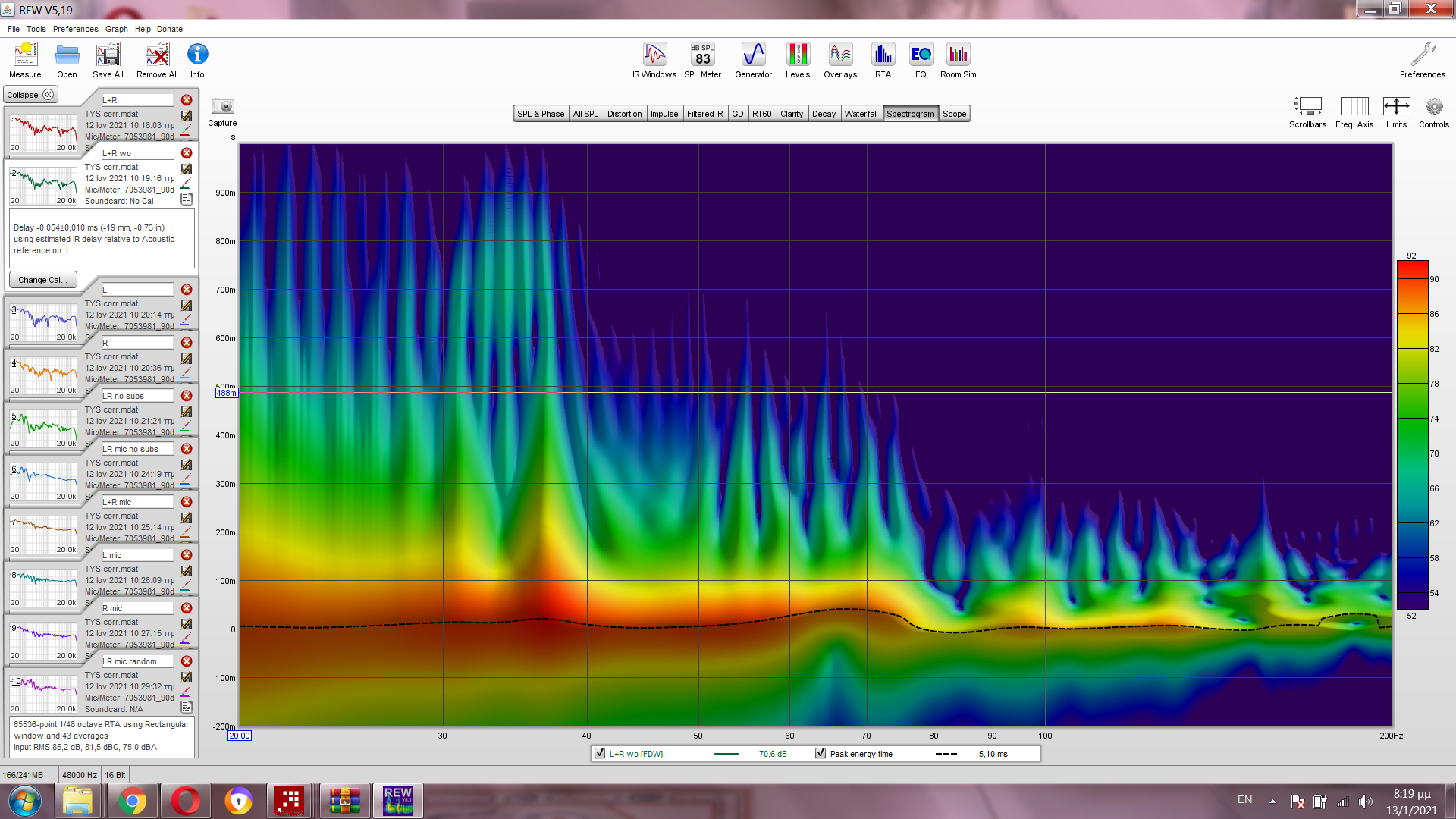This screenshot has width=1456, height=819.
Task: Open the File menu
Action: pos(14,29)
